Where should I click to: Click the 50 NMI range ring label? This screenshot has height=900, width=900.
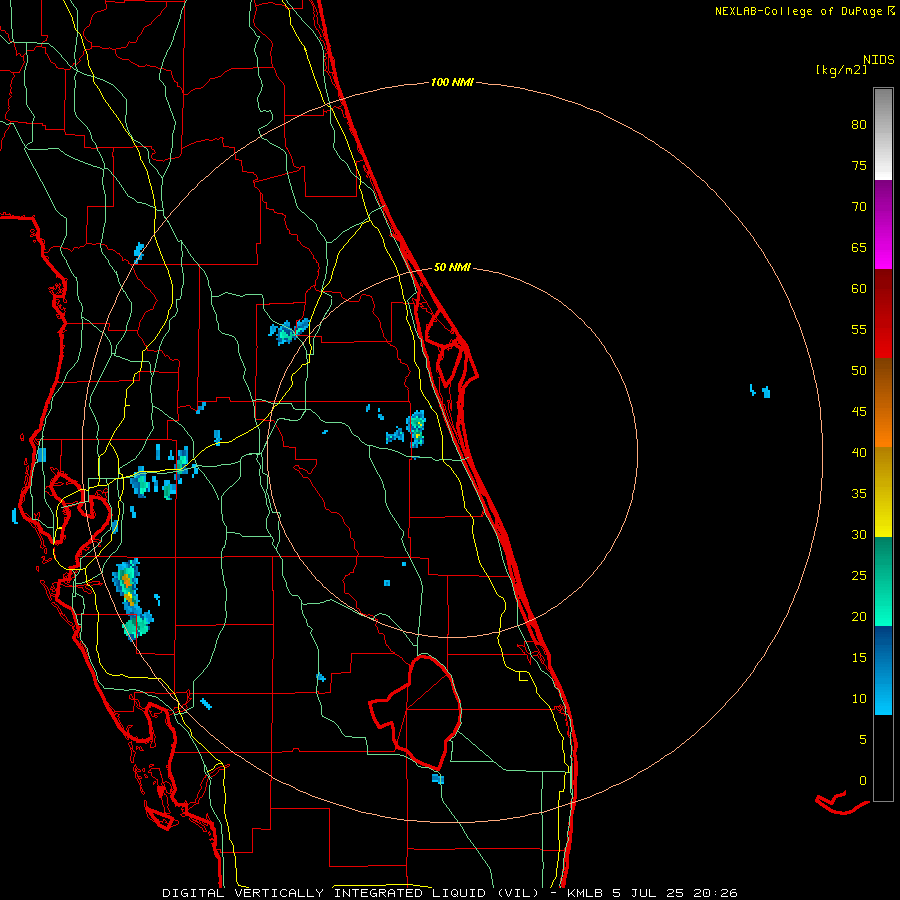(452, 267)
